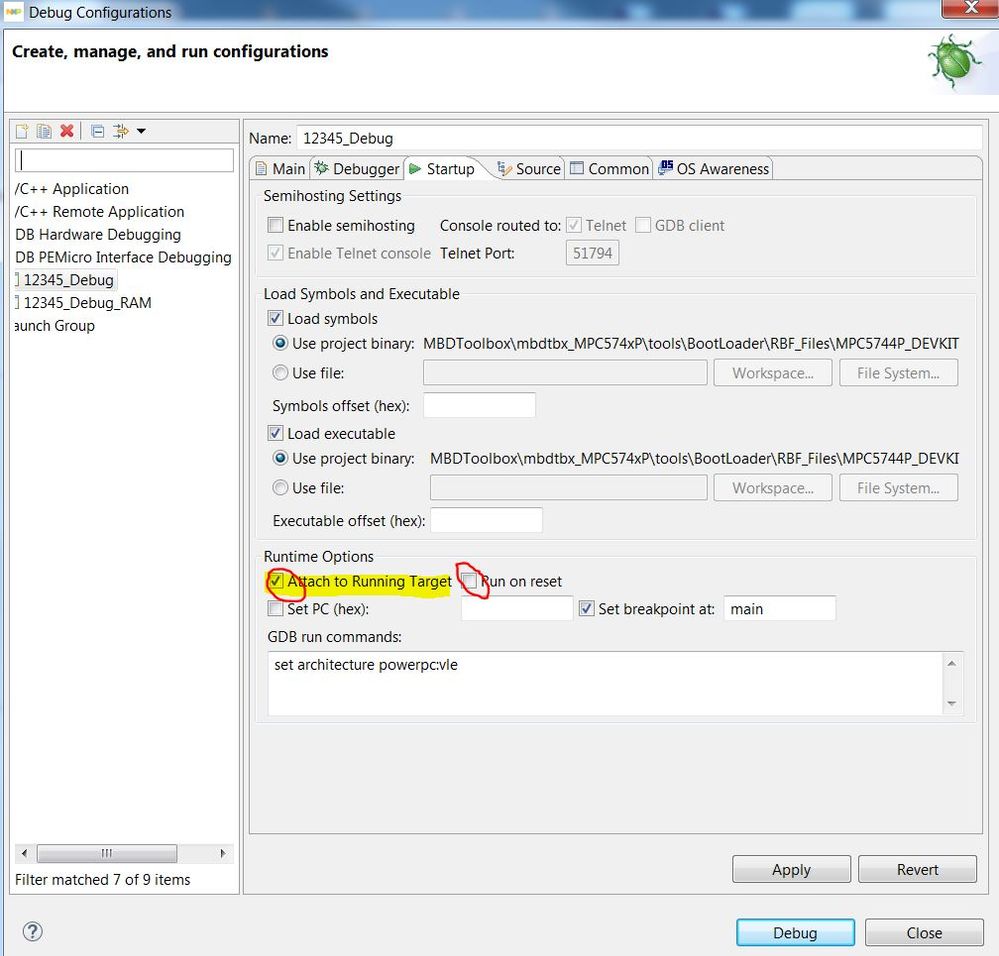Switch to the Main tab
Screen dimensions: 999x956
tap(280, 169)
